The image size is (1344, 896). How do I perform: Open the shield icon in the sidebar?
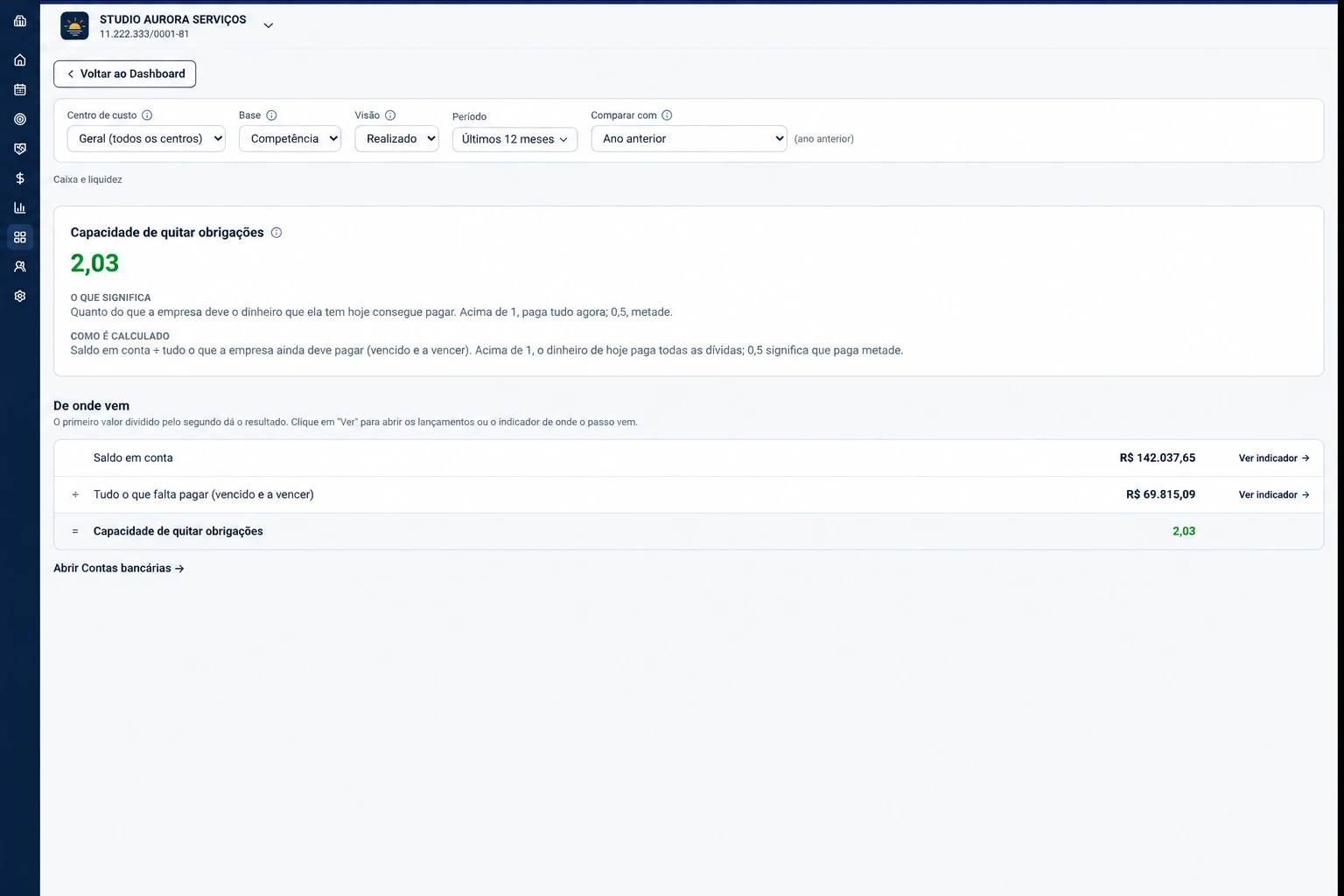pos(20,149)
